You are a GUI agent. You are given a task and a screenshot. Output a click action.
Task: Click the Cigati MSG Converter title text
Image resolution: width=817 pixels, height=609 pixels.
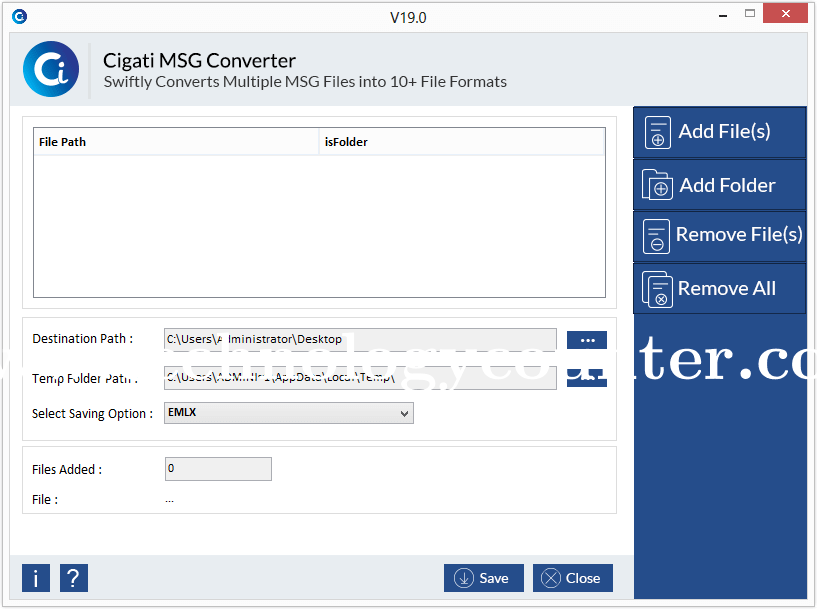click(x=199, y=60)
